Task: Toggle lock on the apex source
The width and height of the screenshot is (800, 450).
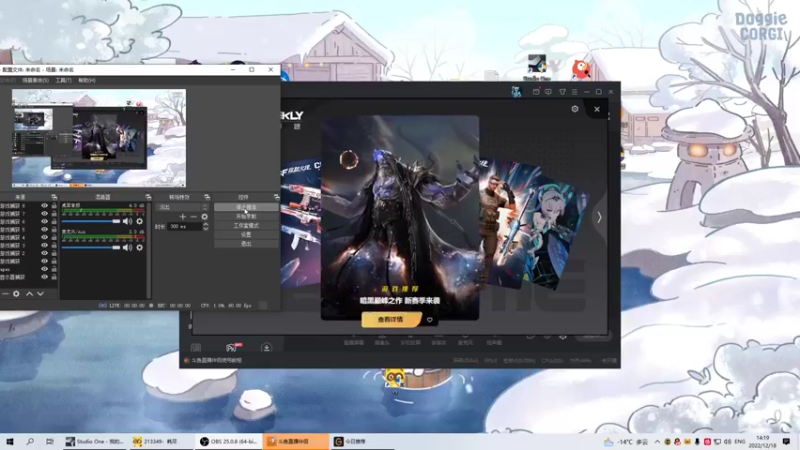Action: 54,269
